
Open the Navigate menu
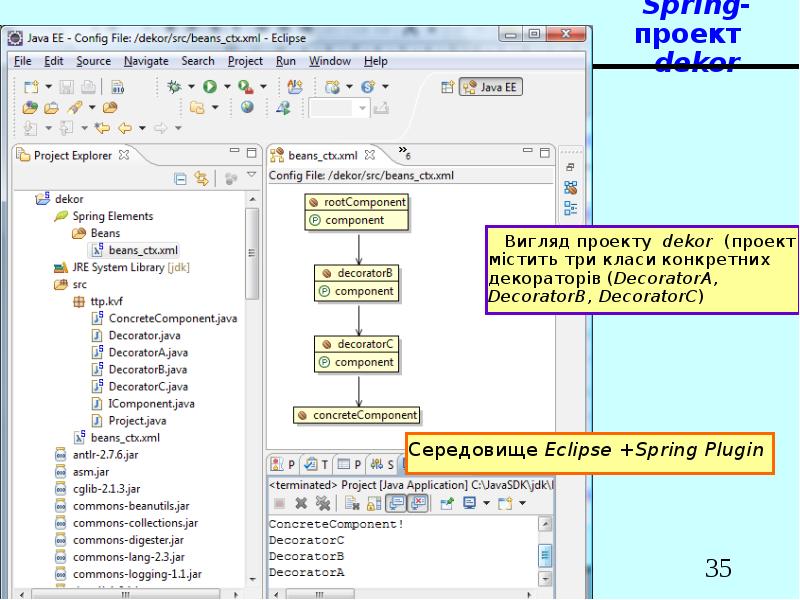[145, 61]
